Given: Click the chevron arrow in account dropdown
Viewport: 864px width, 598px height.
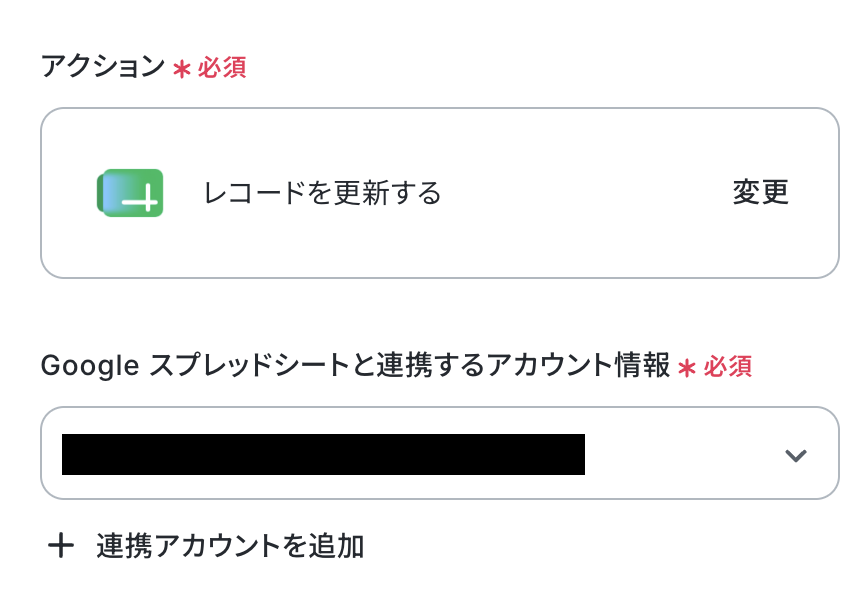Looking at the screenshot, I should 795,455.
